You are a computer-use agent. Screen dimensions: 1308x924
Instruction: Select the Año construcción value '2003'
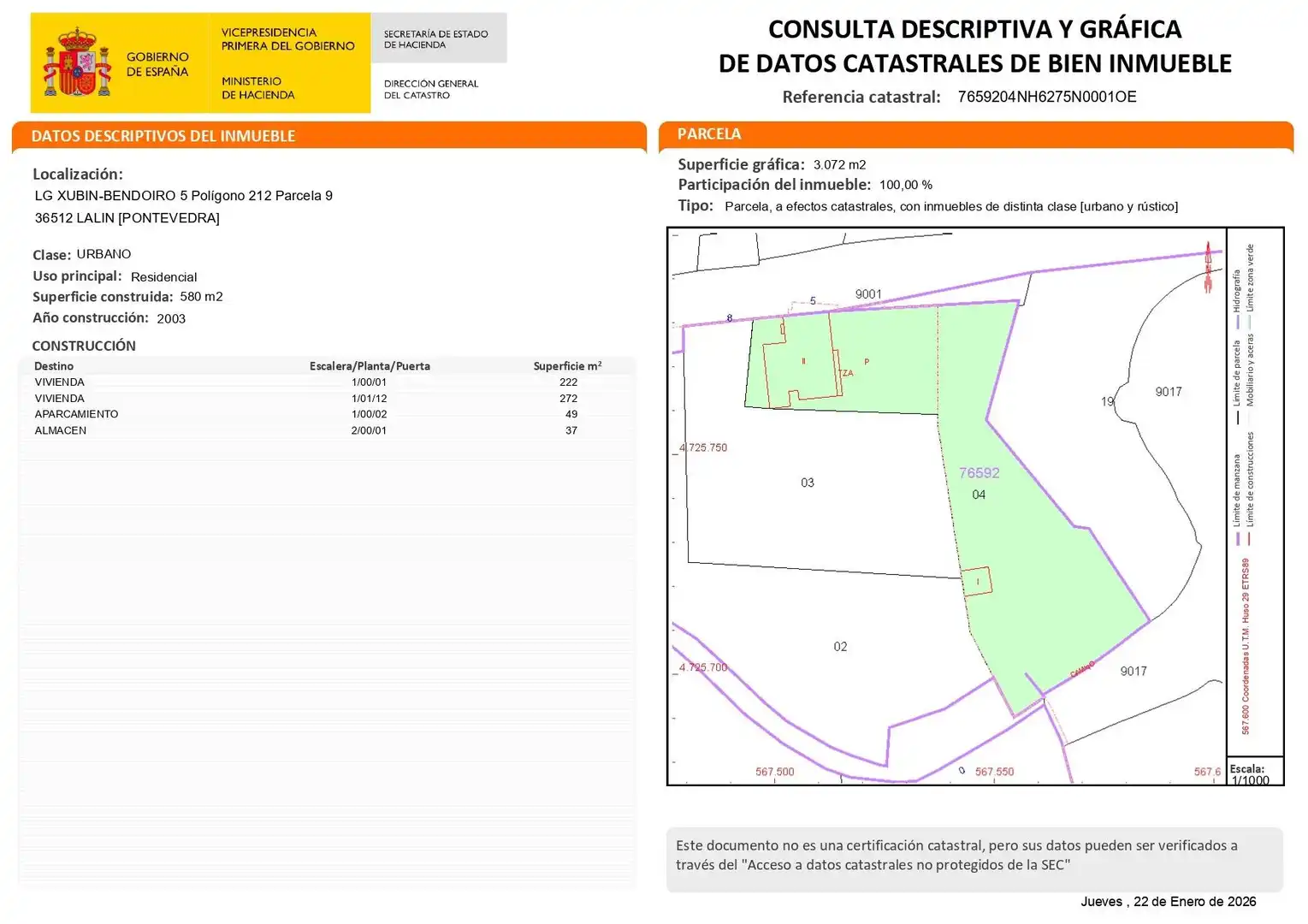pyautogui.click(x=171, y=318)
